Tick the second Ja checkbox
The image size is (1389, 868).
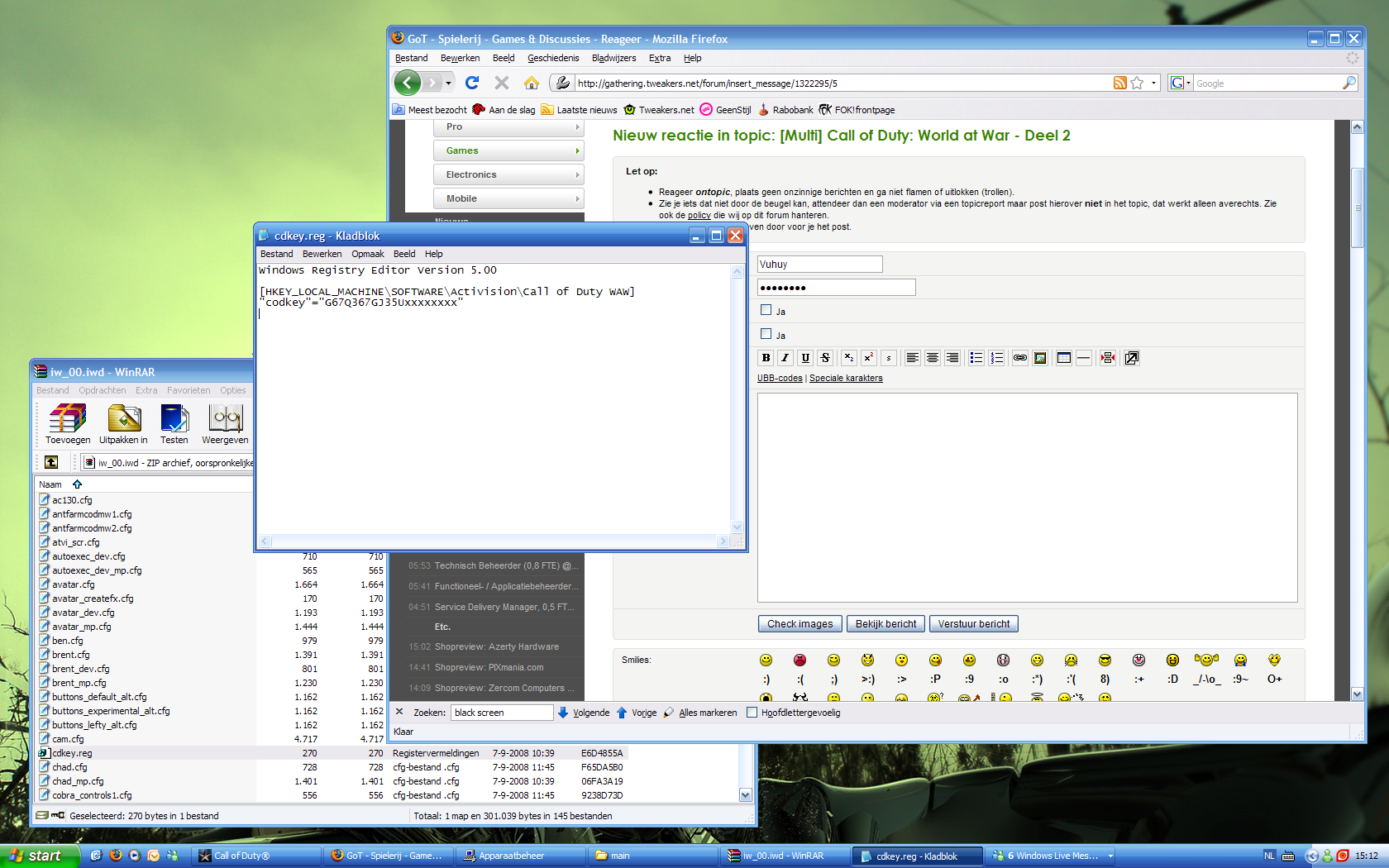click(766, 334)
